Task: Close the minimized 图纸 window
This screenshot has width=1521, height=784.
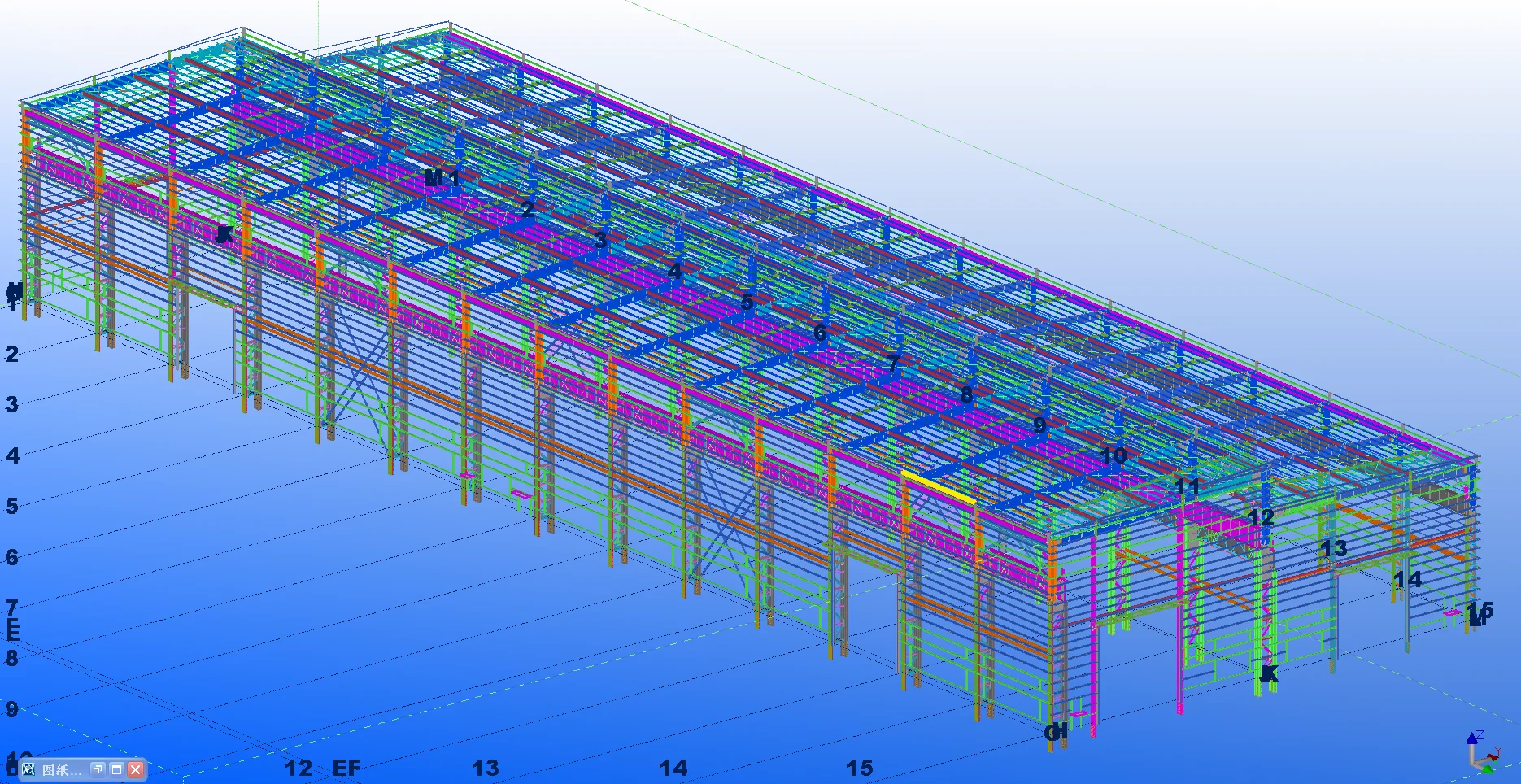Action: click(135, 769)
